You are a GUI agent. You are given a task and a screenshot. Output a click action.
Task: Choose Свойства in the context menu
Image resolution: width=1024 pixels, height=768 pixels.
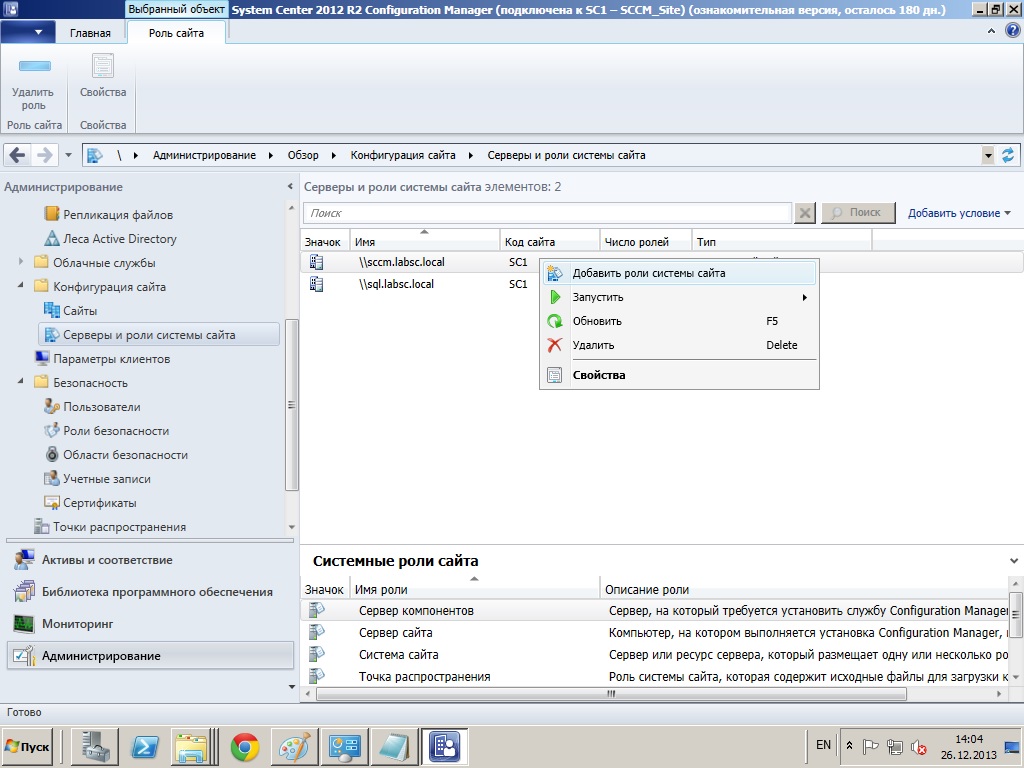tap(679, 375)
